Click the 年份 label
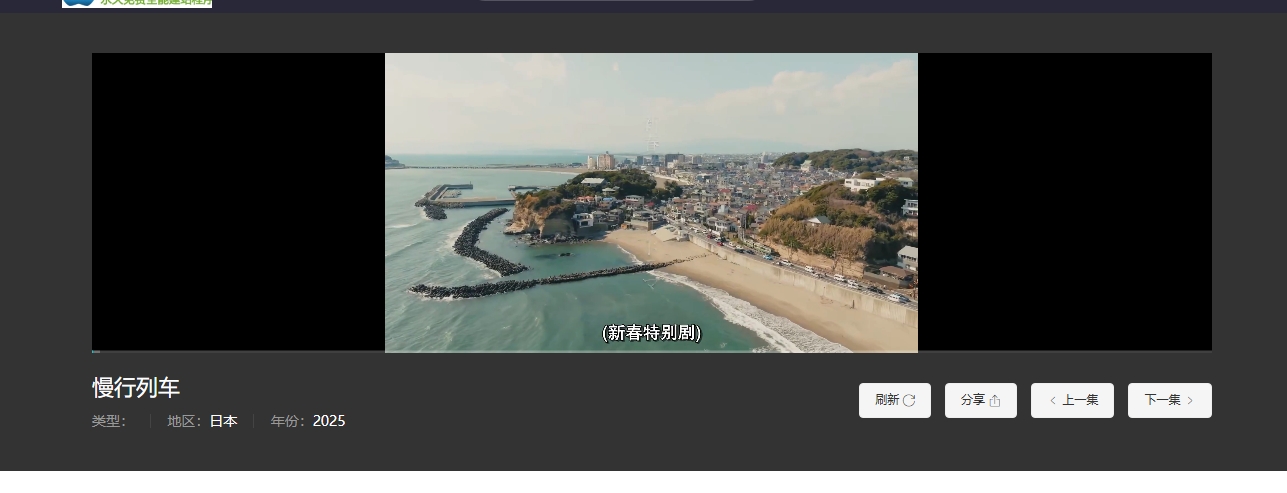Screen dimensions: 1287x493 [290, 421]
